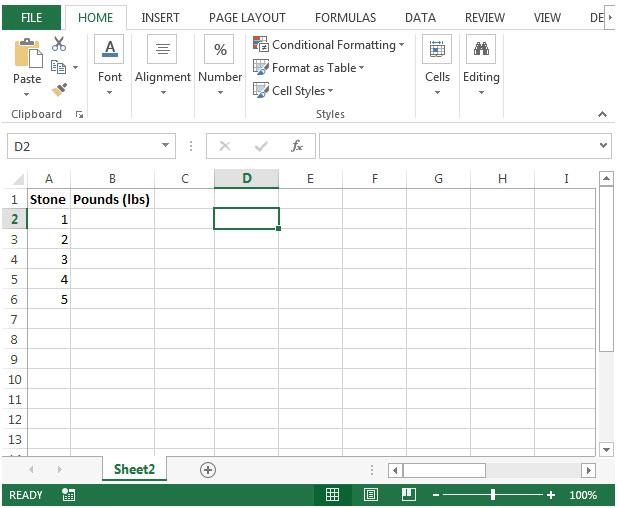Select the HOME tab

(x=95, y=18)
